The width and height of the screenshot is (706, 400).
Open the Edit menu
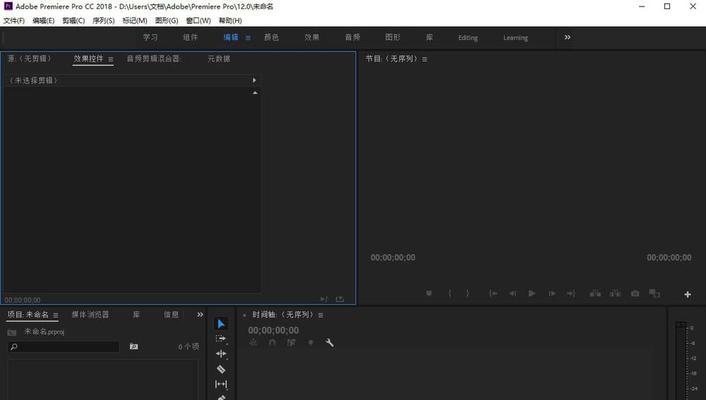click(x=43, y=21)
